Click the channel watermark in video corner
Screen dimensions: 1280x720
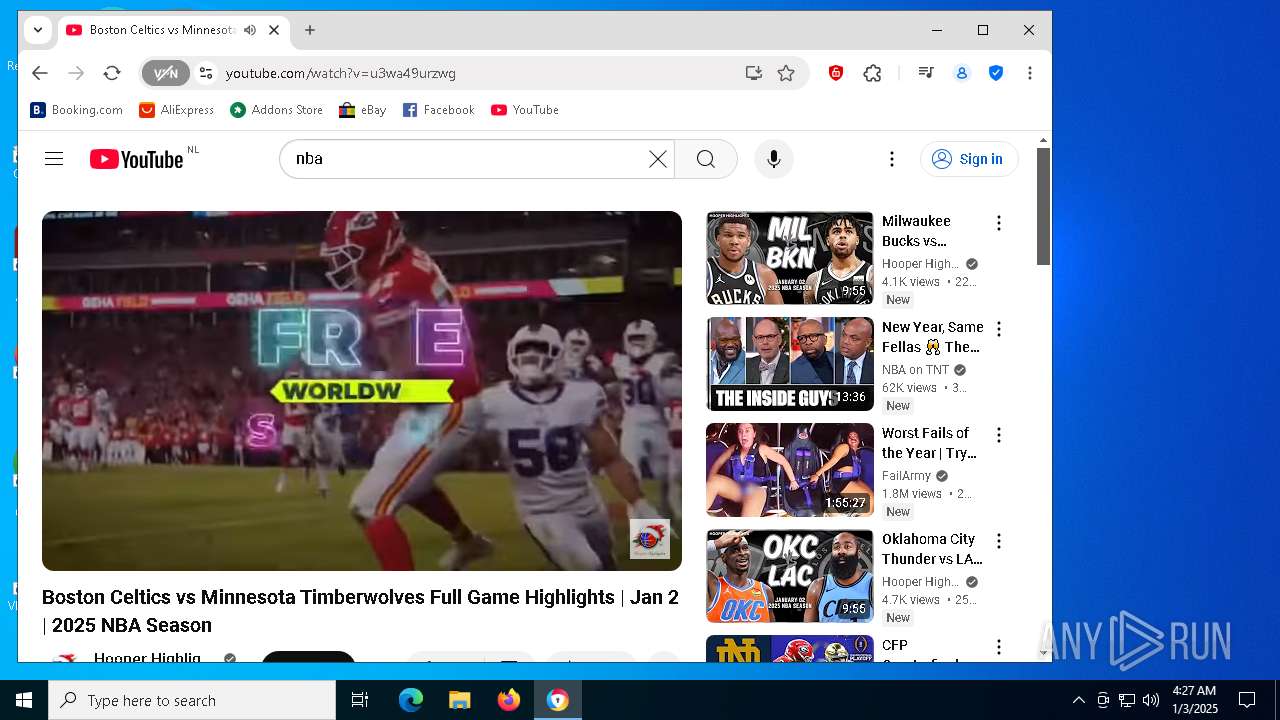pyautogui.click(x=649, y=539)
